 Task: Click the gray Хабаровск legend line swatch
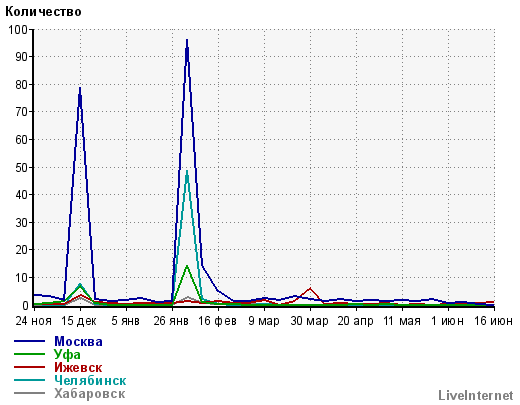(x=29, y=393)
